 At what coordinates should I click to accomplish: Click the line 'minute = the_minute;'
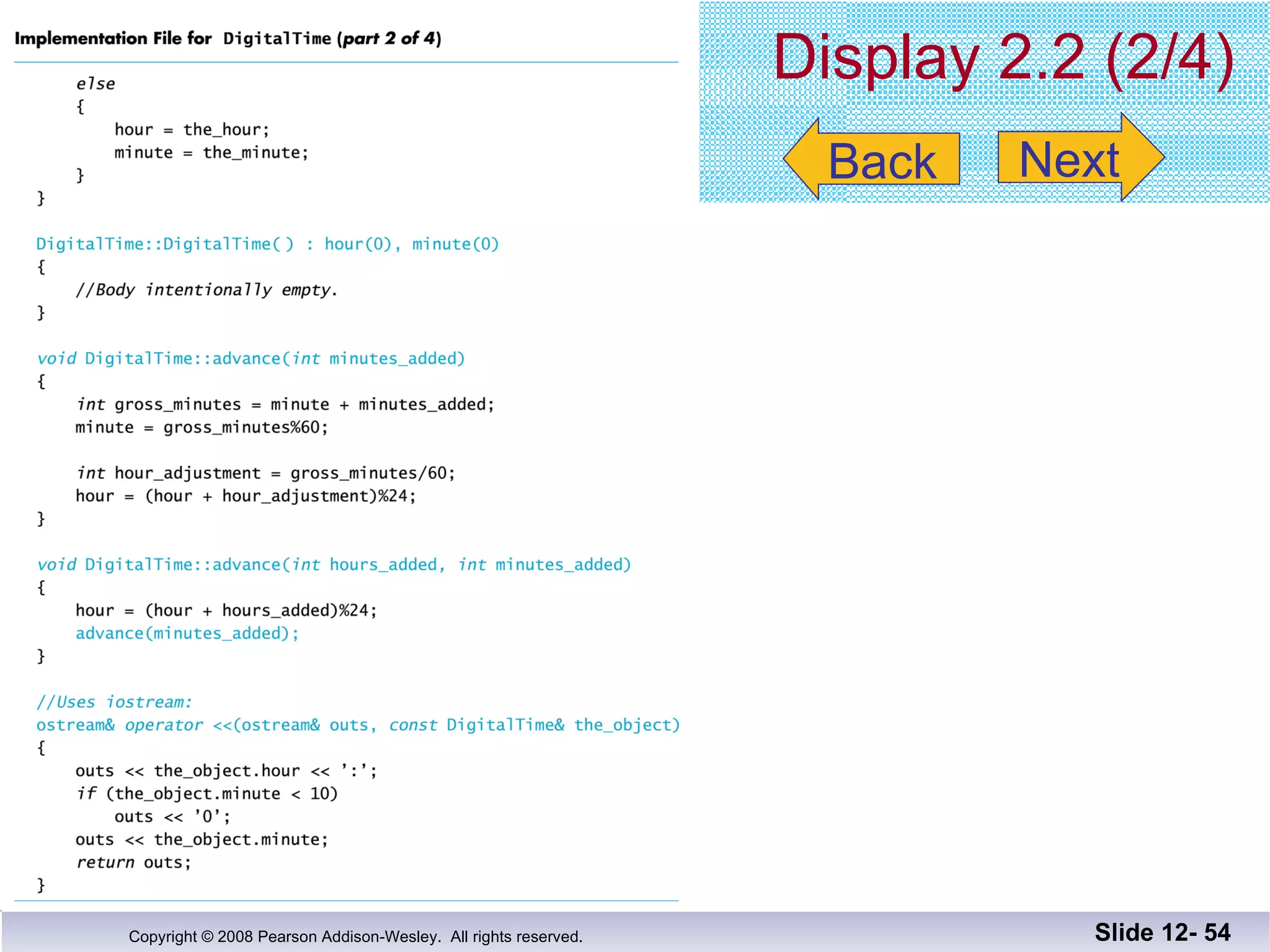point(211,152)
